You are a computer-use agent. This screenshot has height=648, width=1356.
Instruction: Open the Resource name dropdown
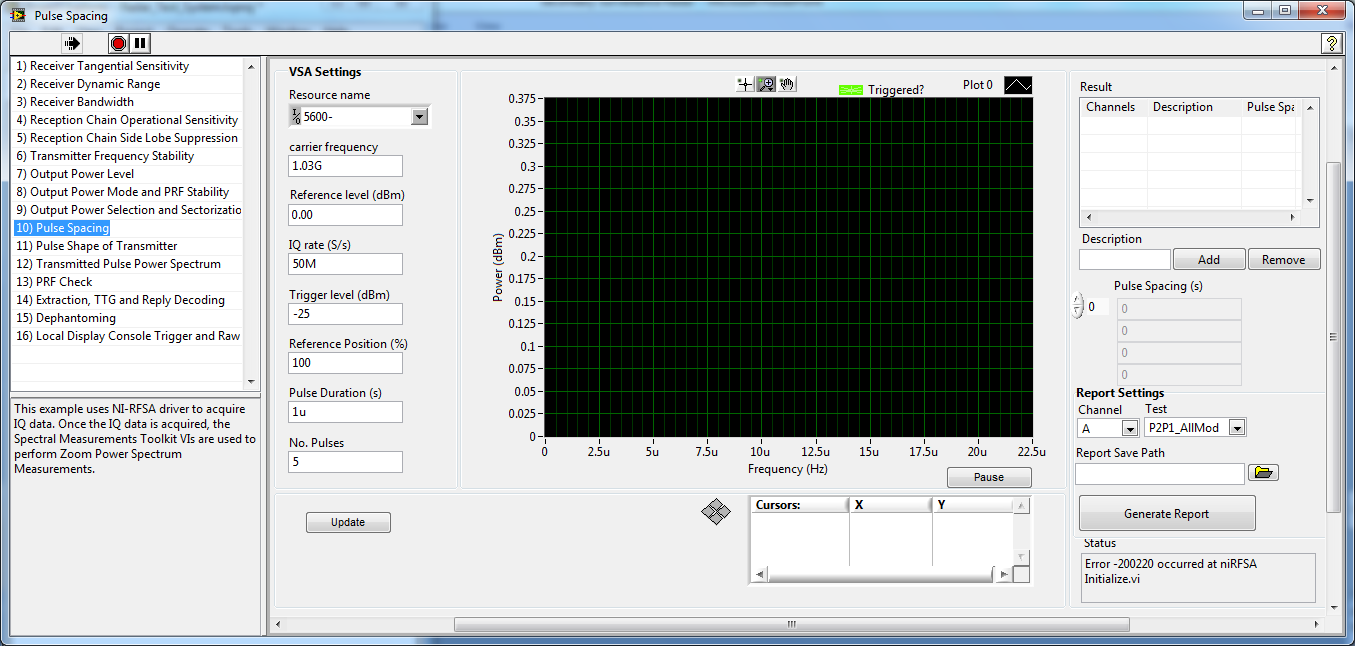click(x=420, y=116)
